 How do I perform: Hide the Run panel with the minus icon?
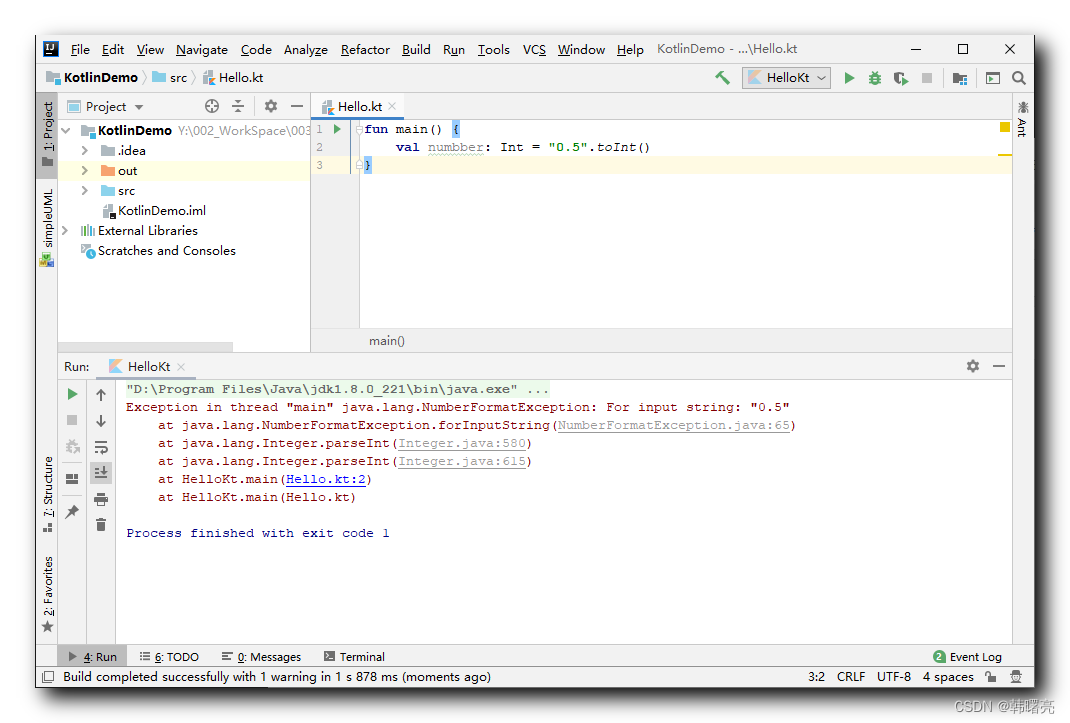coord(998,366)
